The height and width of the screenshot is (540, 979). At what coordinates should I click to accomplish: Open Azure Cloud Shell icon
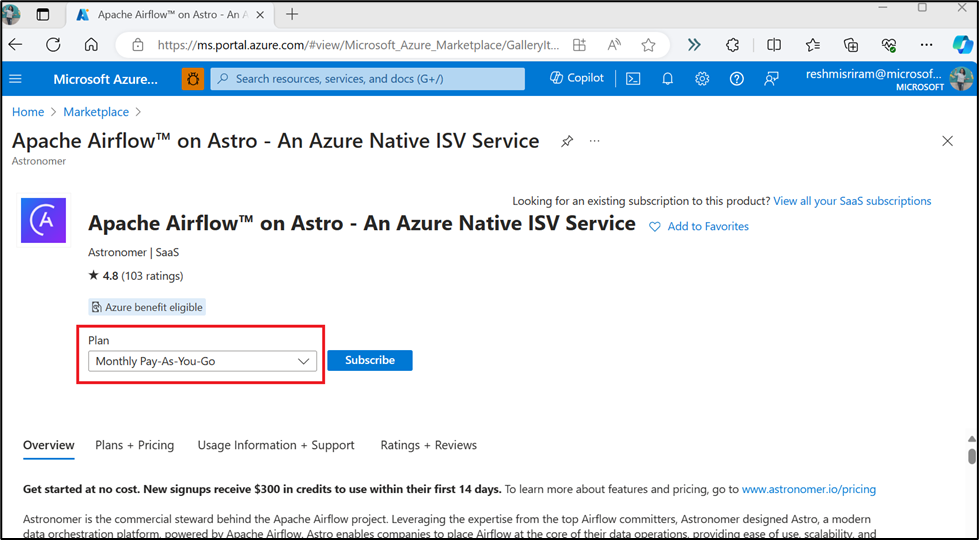pyautogui.click(x=633, y=79)
